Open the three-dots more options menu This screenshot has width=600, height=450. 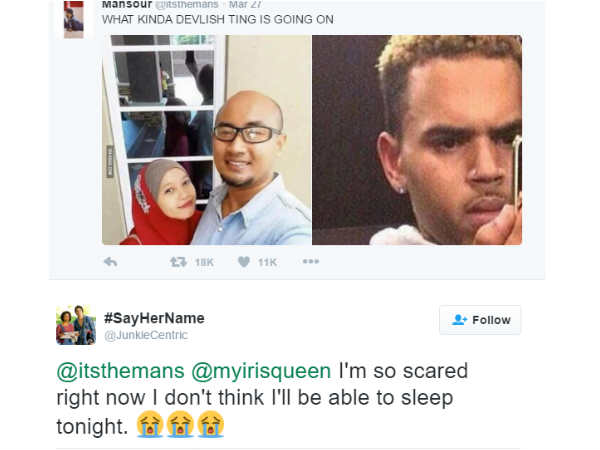tap(310, 261)
